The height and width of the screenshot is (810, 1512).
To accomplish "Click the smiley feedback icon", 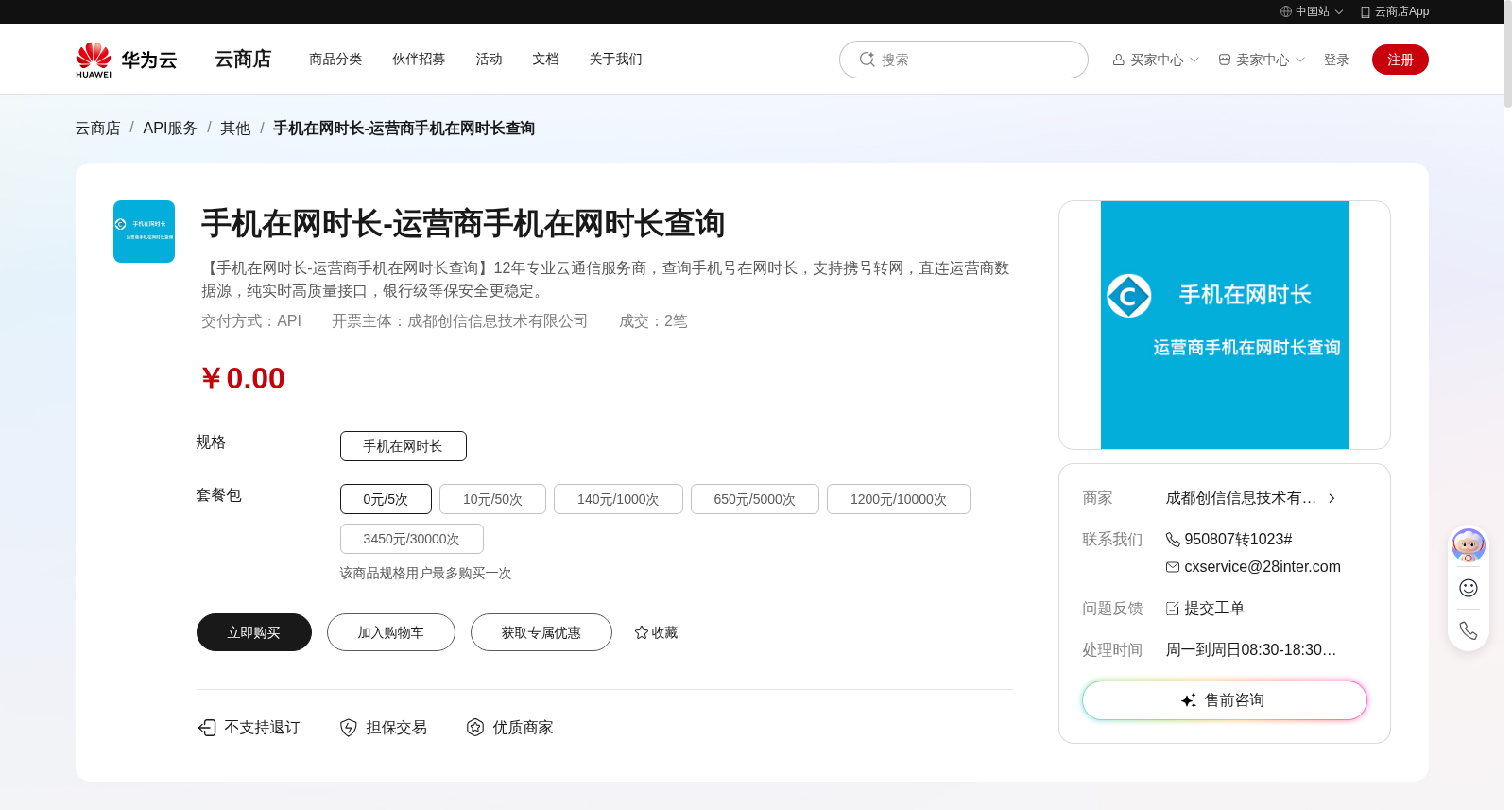I will (x=1468, y=588).
